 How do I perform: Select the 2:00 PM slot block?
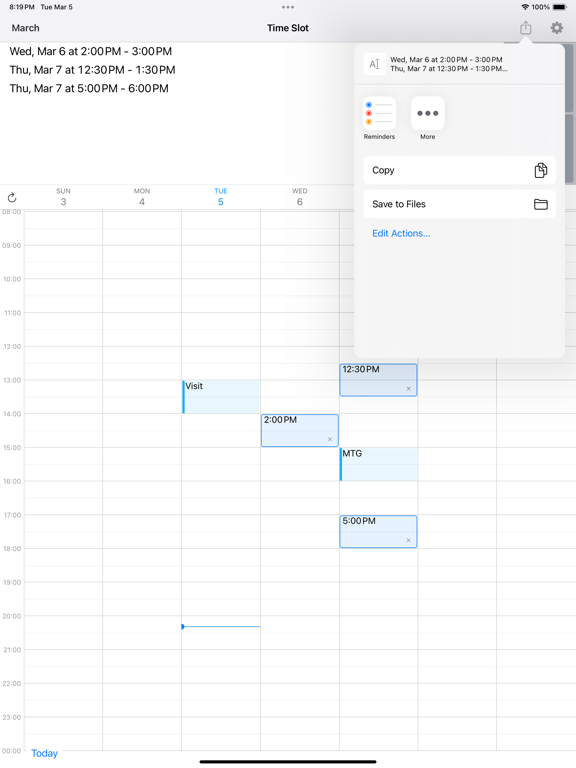coord(299,430)
